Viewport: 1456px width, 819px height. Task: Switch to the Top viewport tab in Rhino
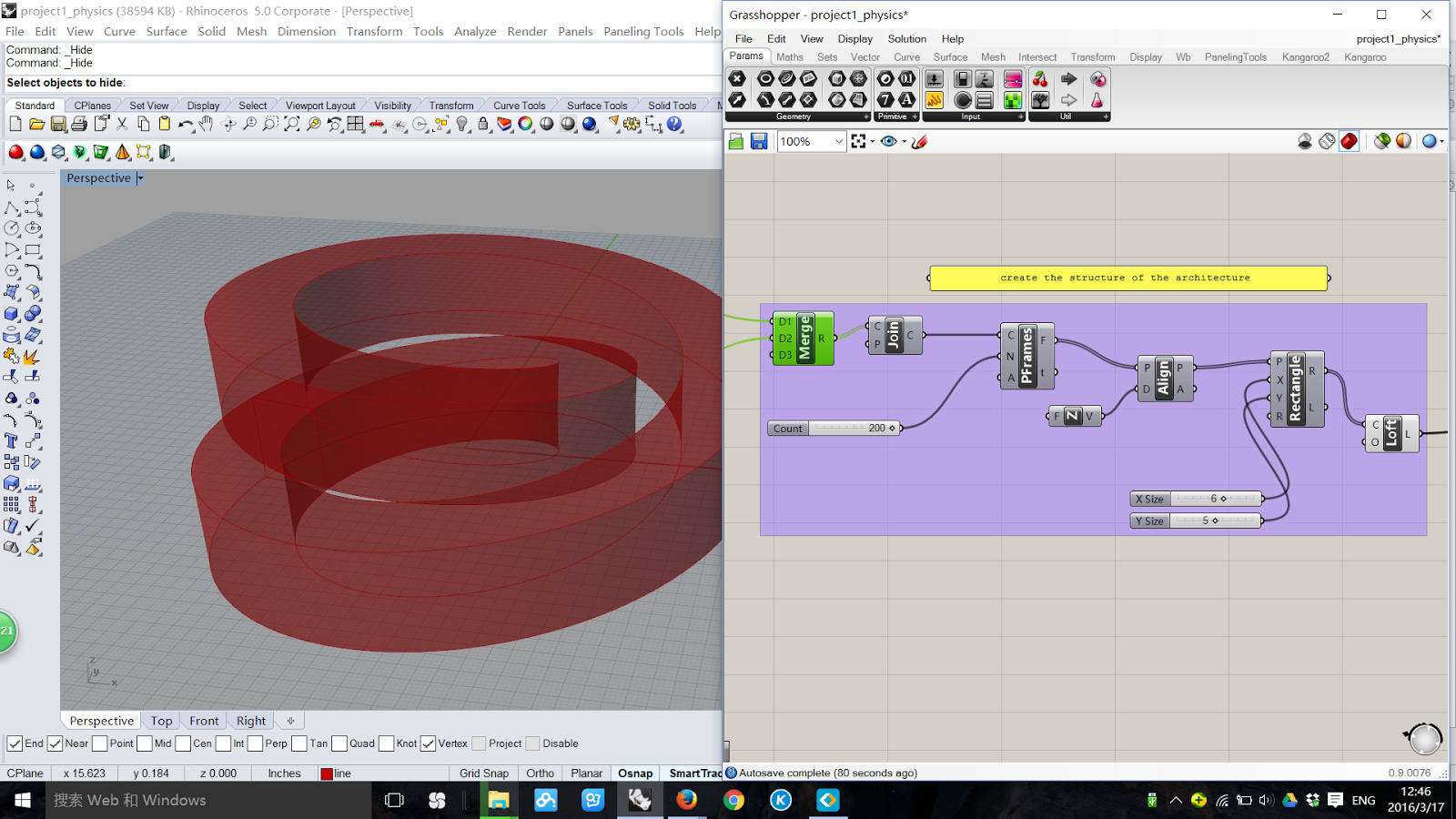pyautogui.click(x=160, y=720)
